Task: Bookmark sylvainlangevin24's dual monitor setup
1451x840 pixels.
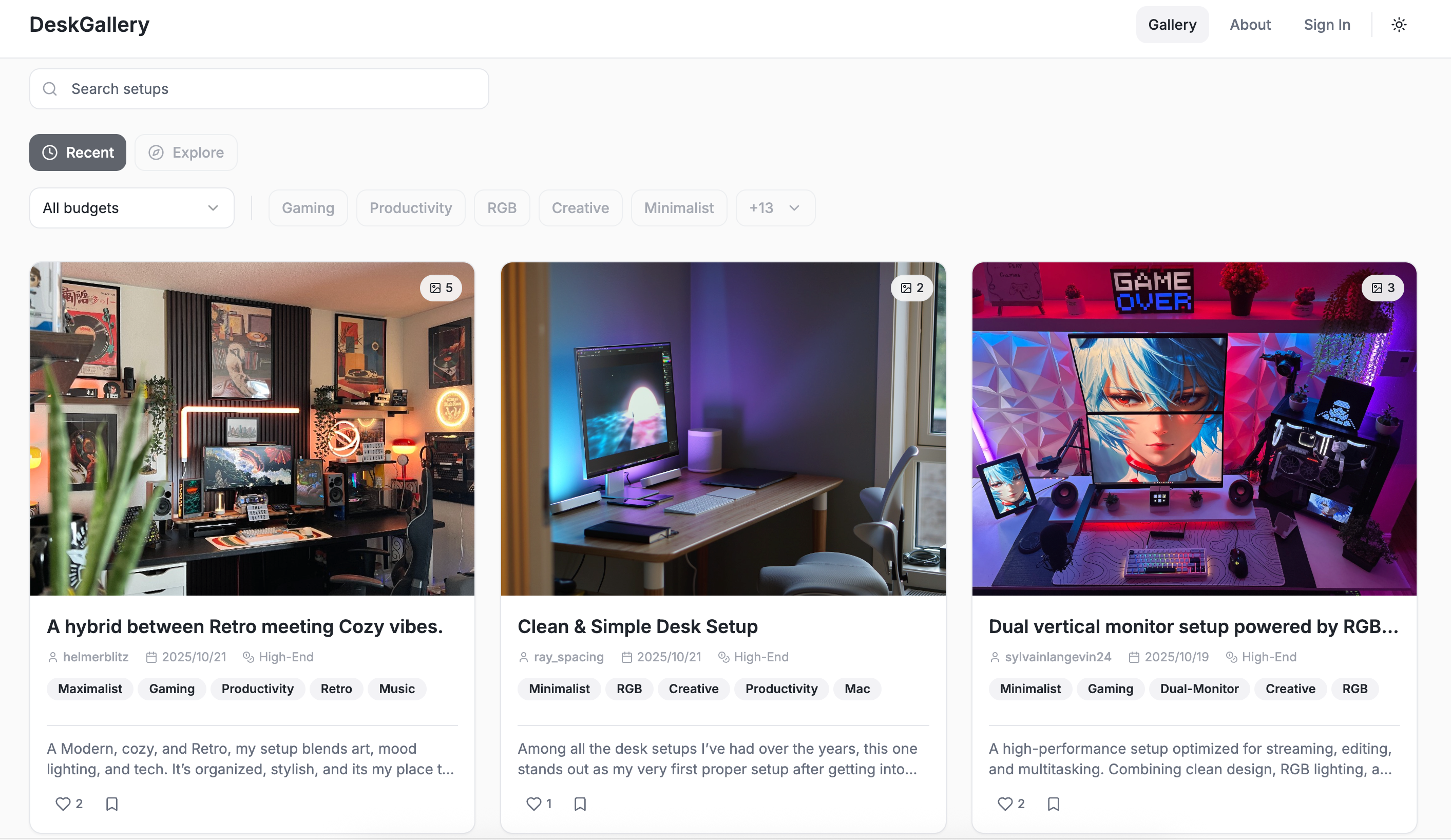Action: pyautogui.click(x=1053, y=803)
